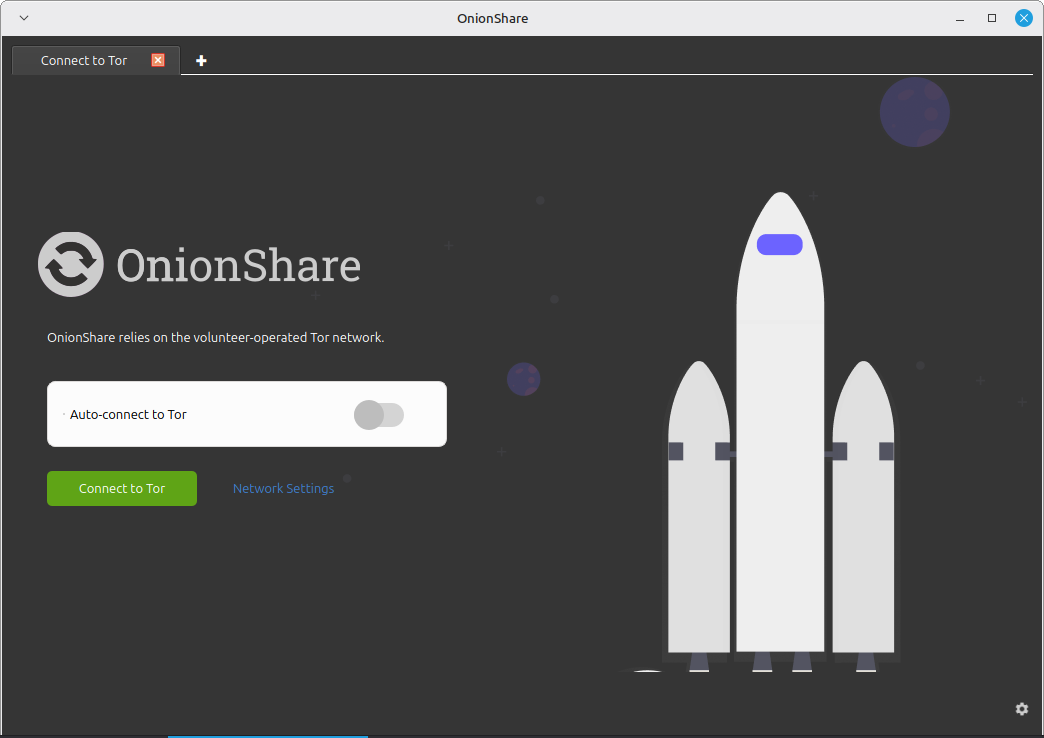Viewport: 1044px width, 738px height.
Task: Open Network Settings
Action: pos(283,488)
